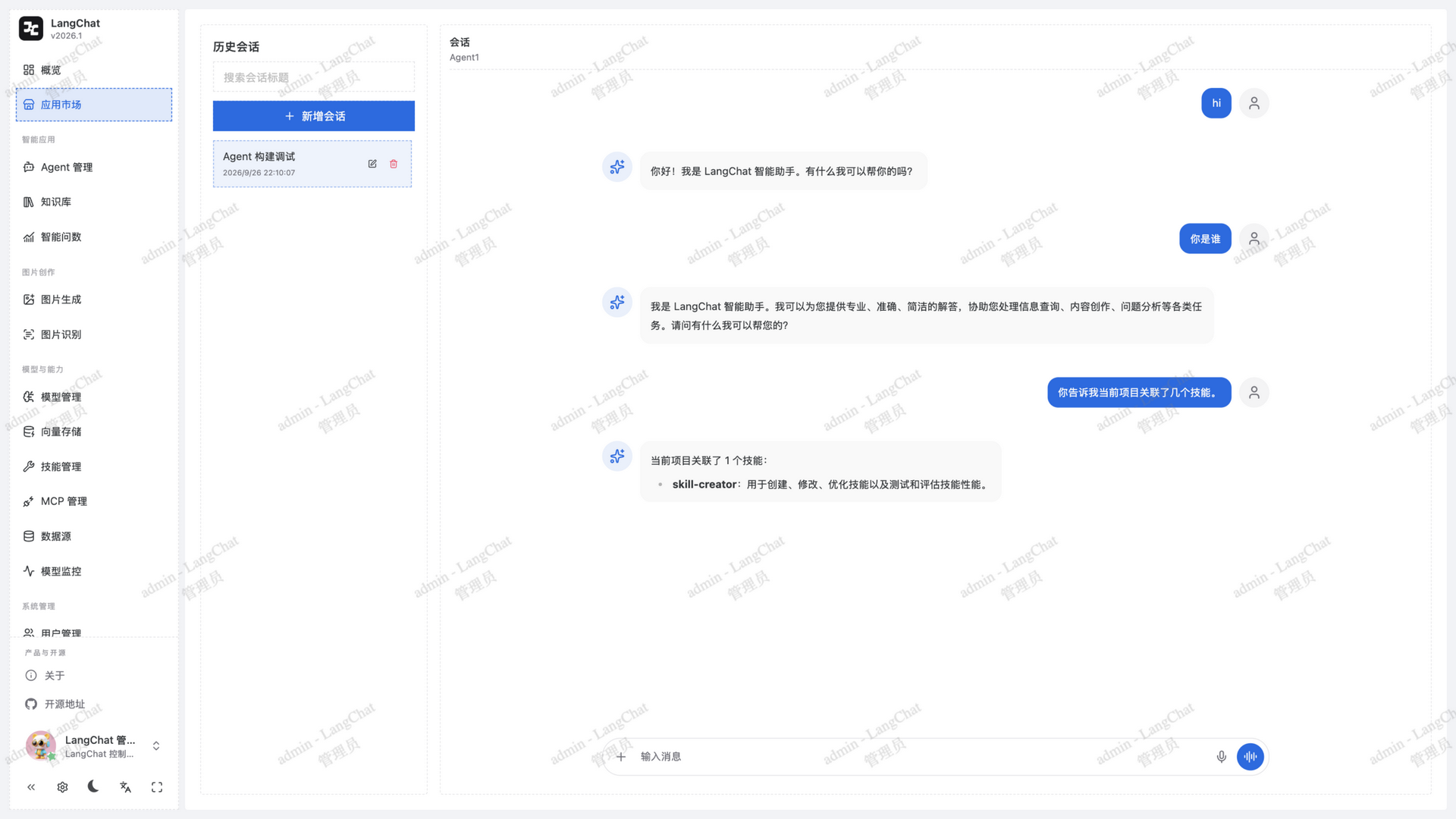Edit the Agent 构建调试 conversation title
The height and width of the screenshot is (819, 1456).
(x=372, y=164)
